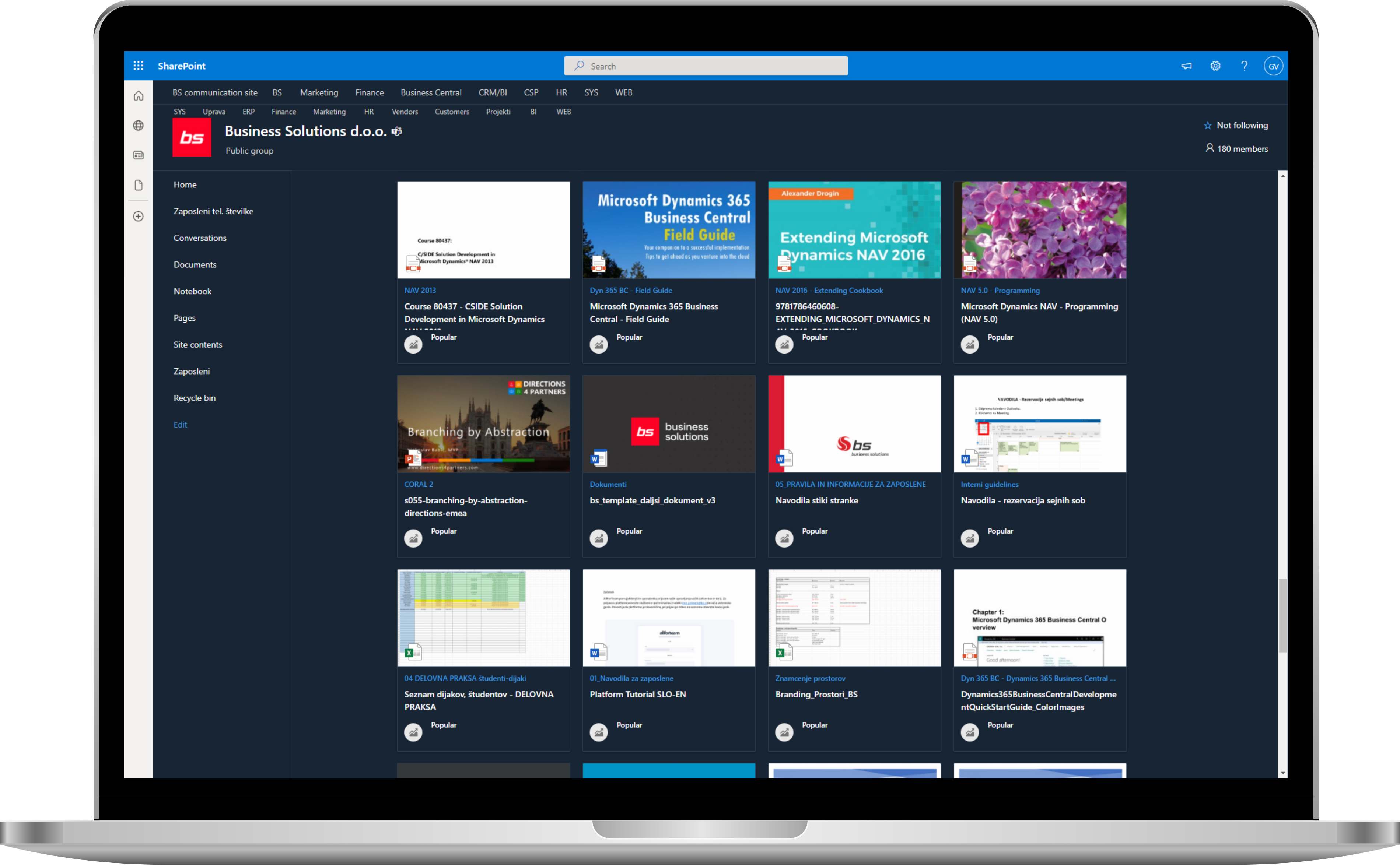This screenshot has height=865, width=1400.
Task: Click the Excel icon on Seznam dijakov card
Action: coord(413,652)
